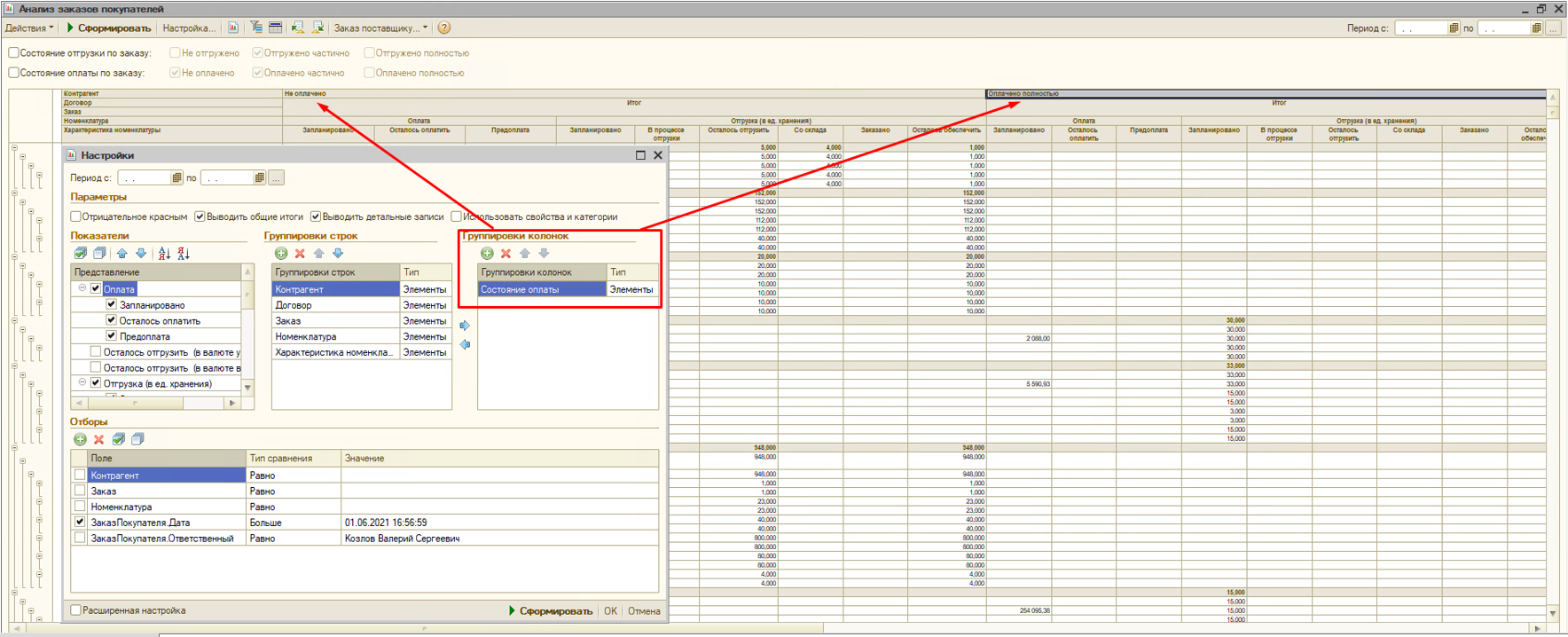Open period selection in main window
Screen dimensions: 1568x637
tap(1553, 28)
